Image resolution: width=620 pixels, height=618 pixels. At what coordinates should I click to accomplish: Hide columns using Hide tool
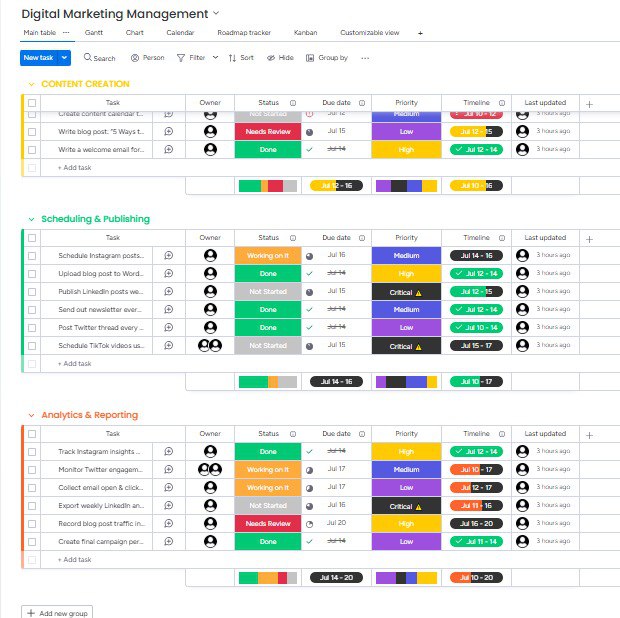280,58
